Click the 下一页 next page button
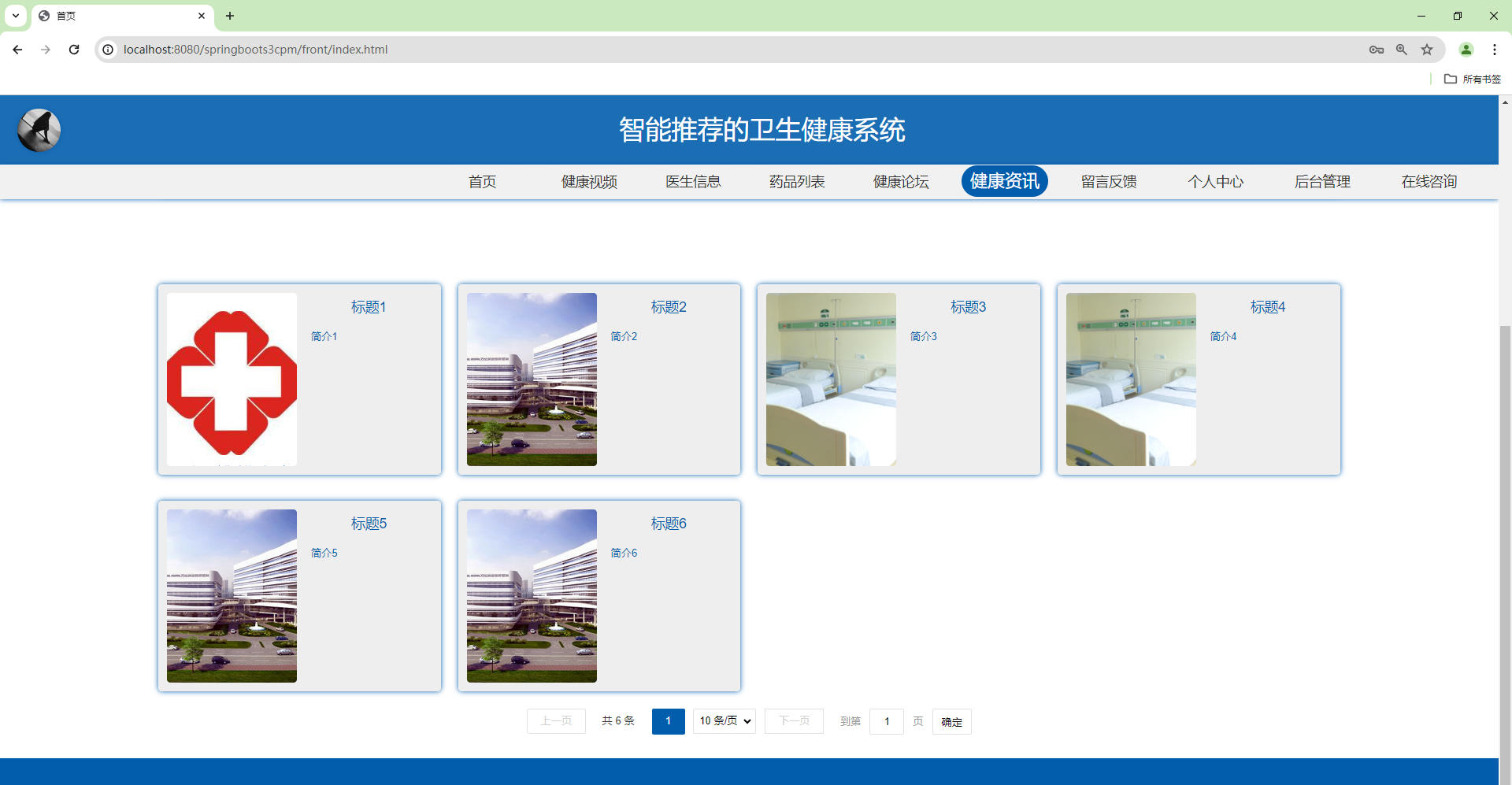Screen dimensions: 1512x785 coord(793,720)
